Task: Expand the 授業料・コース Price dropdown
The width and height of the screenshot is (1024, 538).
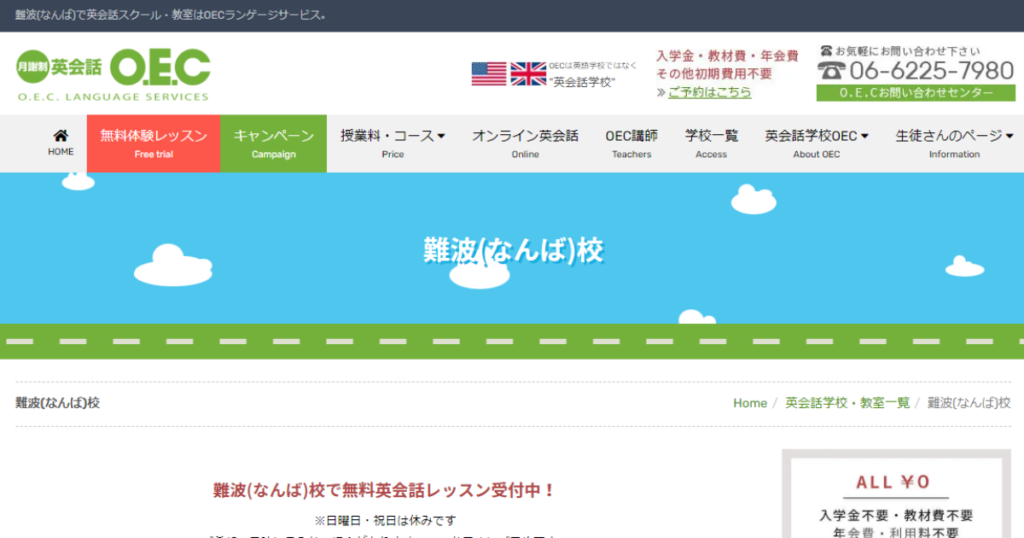Action: click(x=392, y=144)
